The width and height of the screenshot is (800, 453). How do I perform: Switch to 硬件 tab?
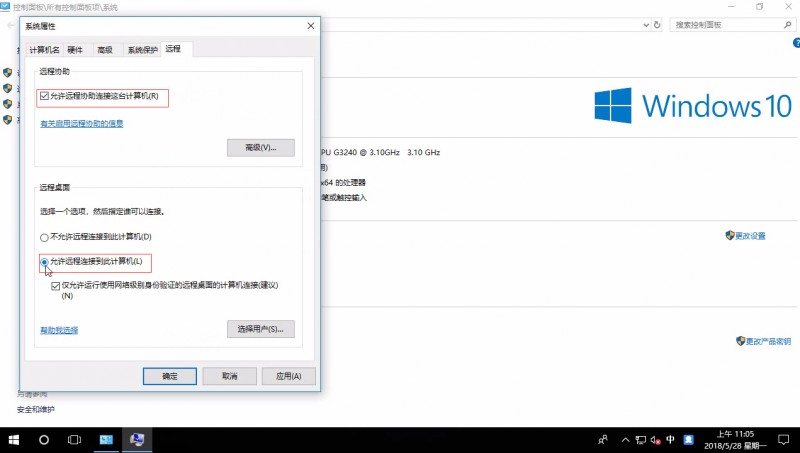click(75, 49)
